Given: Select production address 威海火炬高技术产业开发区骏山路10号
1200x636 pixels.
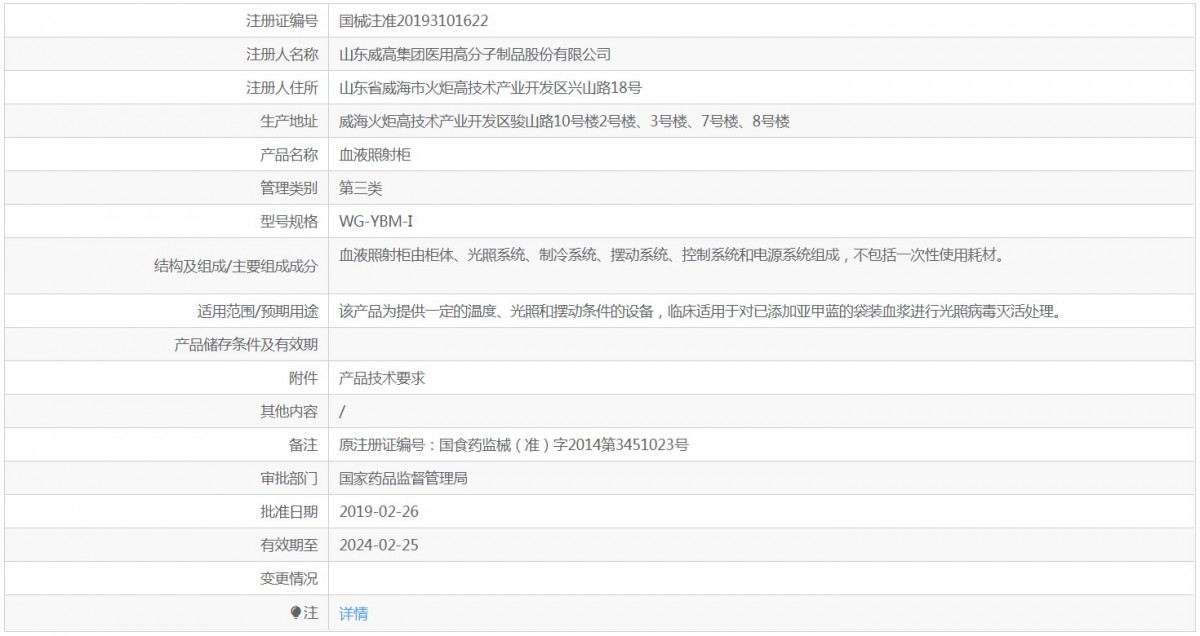Looking at the screenshot, I should 565,121.
